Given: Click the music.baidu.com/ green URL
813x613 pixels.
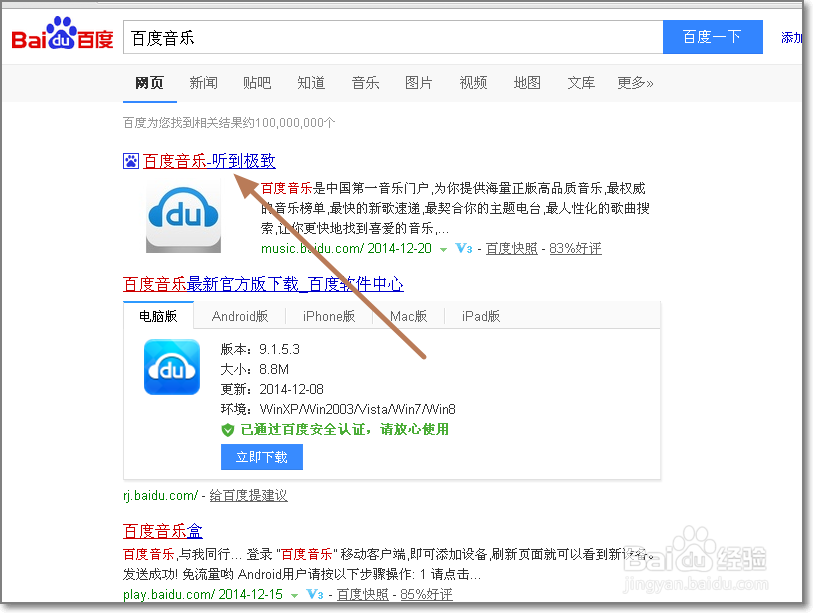Looking at the screenshot, I should pyautogui.click(x=312, y=249).
